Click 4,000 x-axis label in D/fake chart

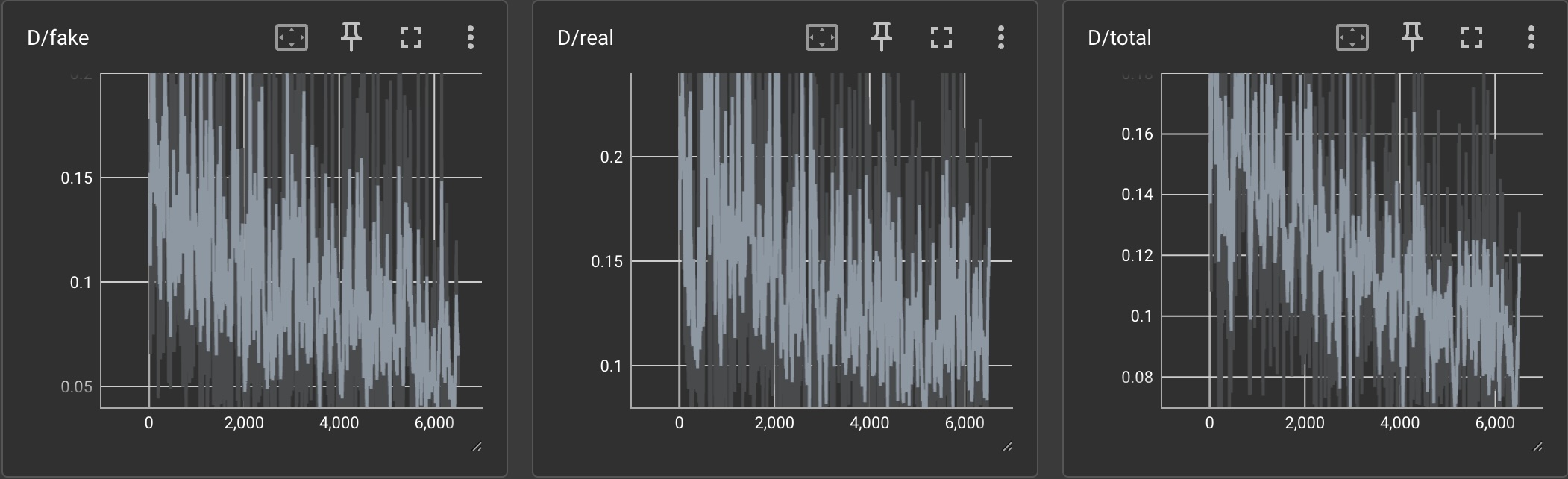coord(339,423)
